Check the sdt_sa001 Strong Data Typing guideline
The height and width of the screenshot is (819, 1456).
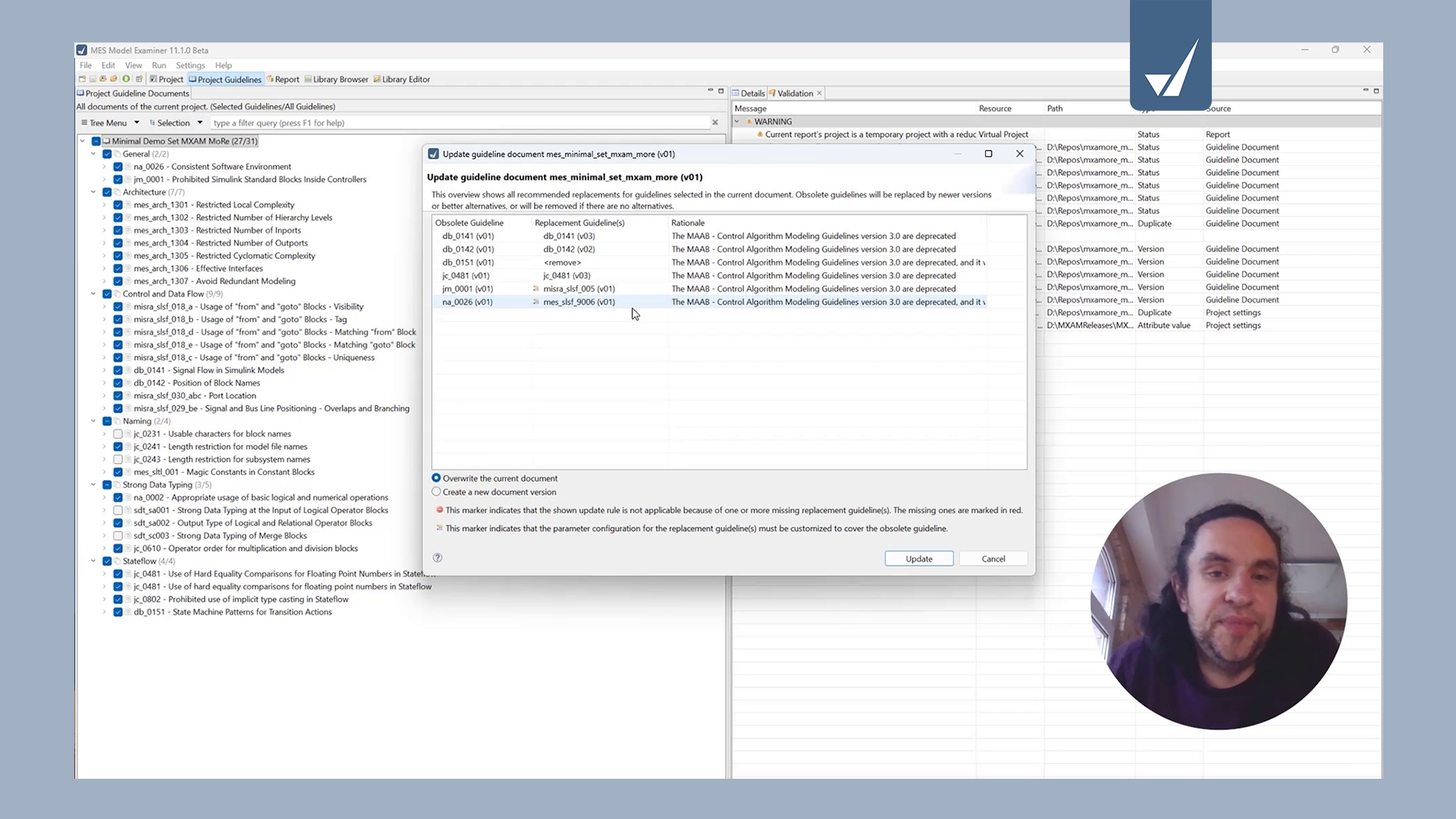(x=118, y=510)
